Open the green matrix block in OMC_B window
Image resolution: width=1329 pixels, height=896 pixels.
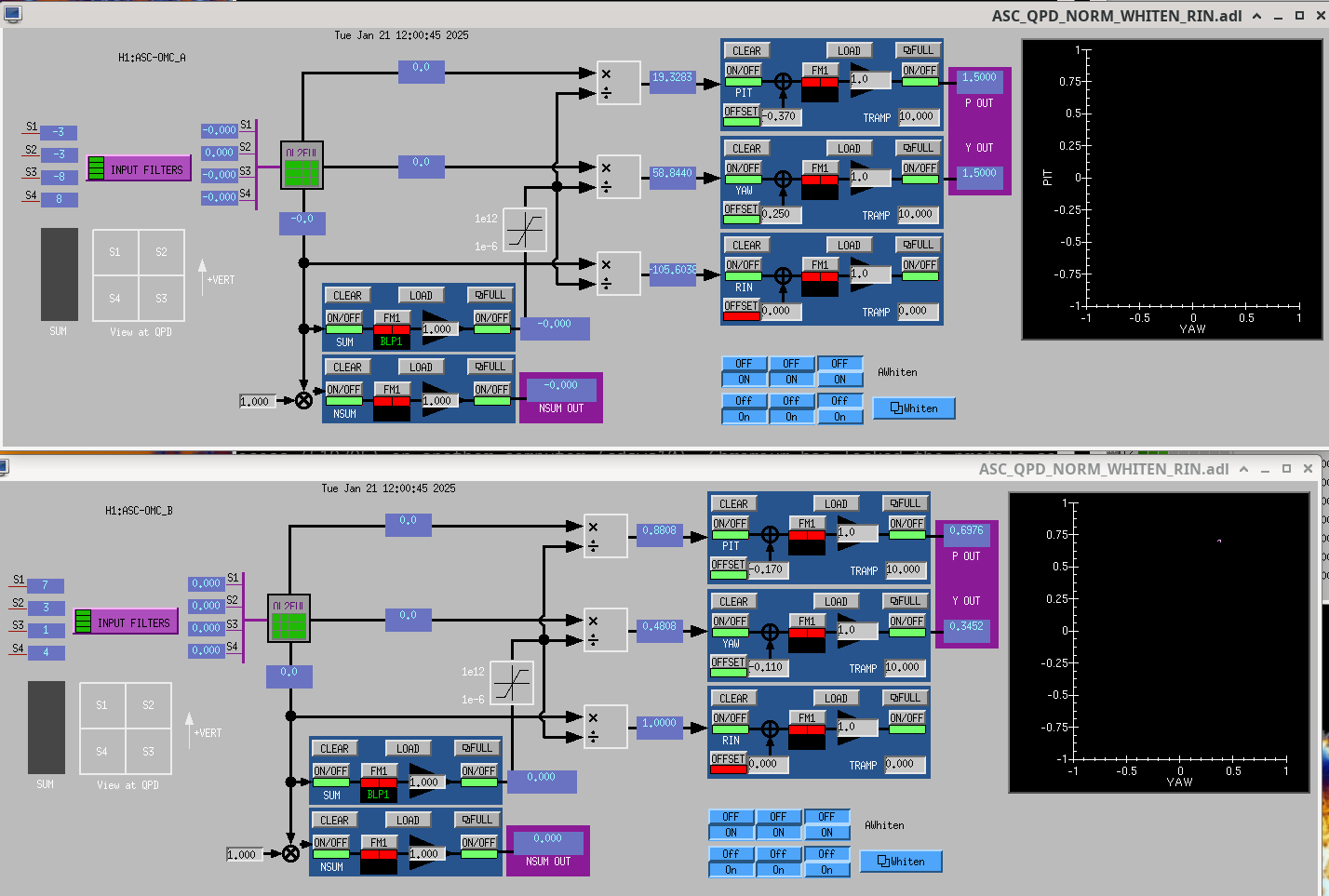point(289,619)
